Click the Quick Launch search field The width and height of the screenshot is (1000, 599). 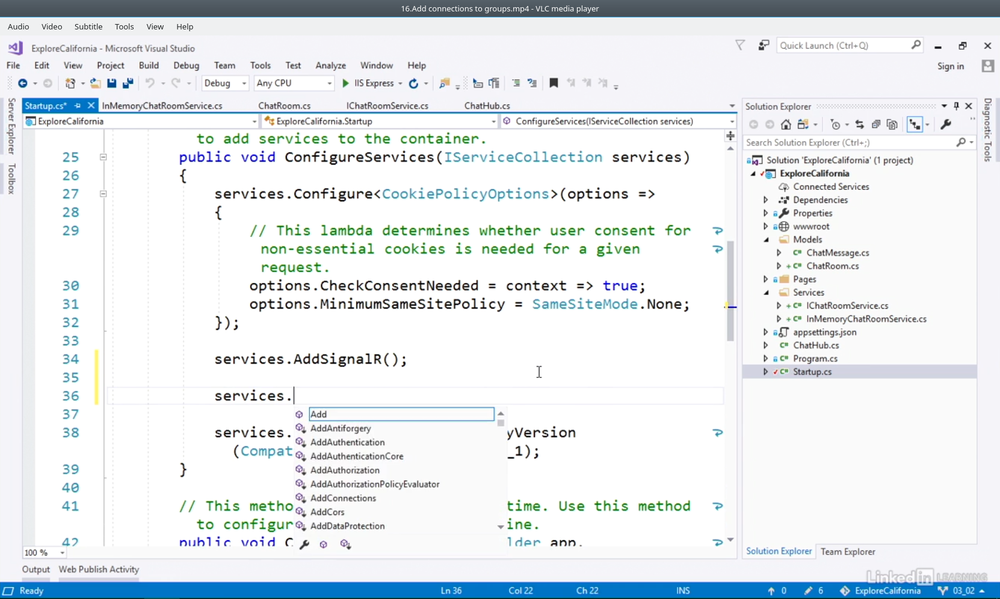tap(842, 46)
